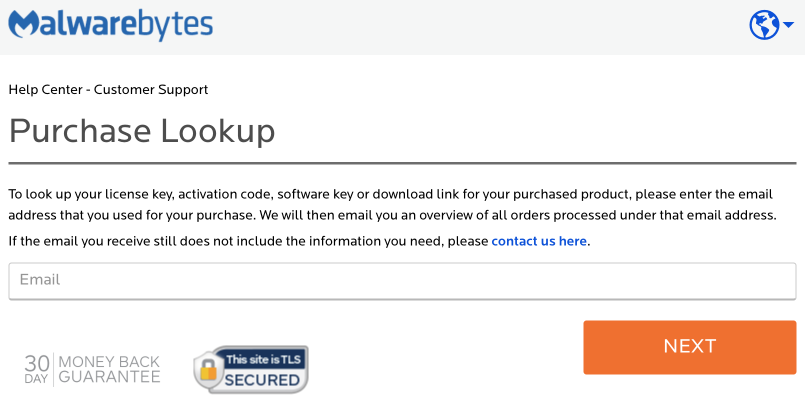The image size is (805, 404).
Task: Click the orange NEXT button
Action: 689,347
